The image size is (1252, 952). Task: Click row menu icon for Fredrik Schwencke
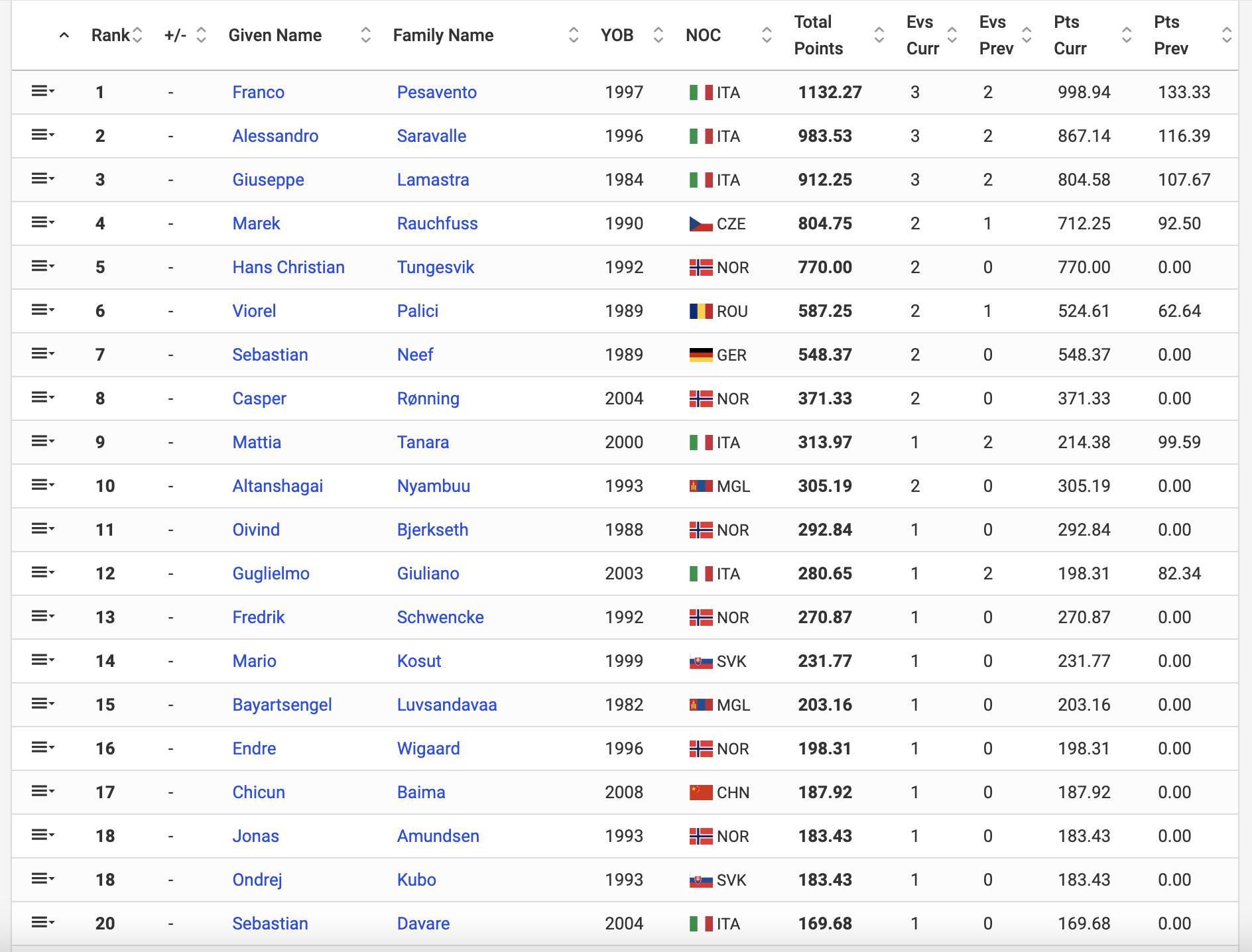(42, 617)
